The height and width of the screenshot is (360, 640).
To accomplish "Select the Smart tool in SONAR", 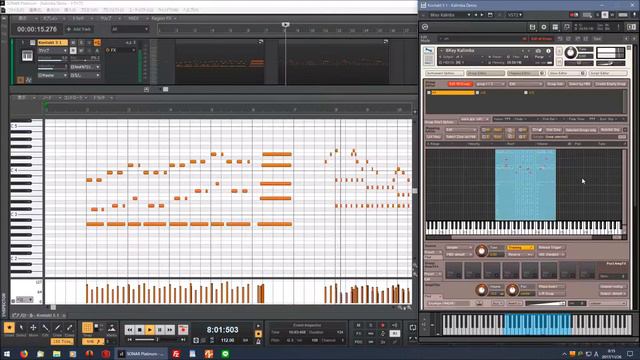I will coord(9,328).
